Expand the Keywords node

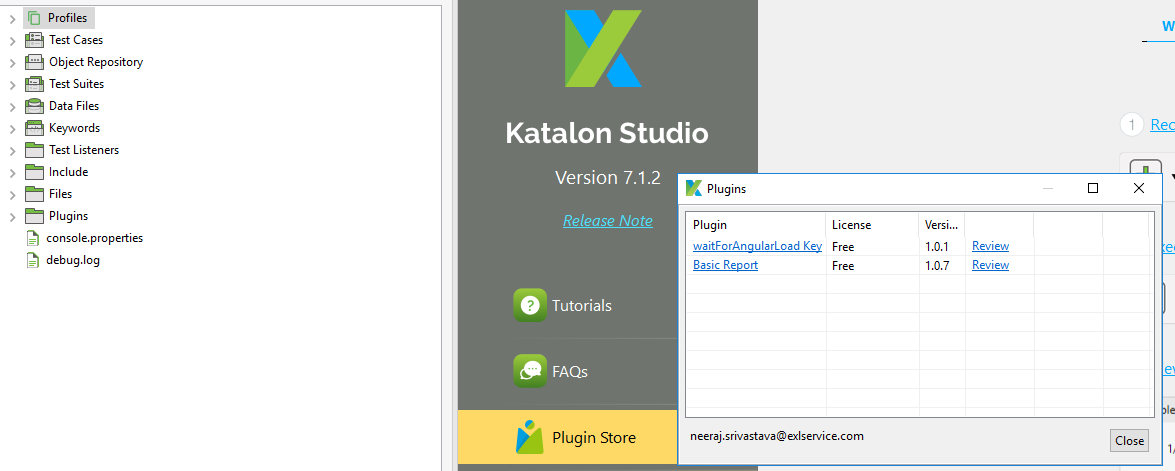pos(12,129)
